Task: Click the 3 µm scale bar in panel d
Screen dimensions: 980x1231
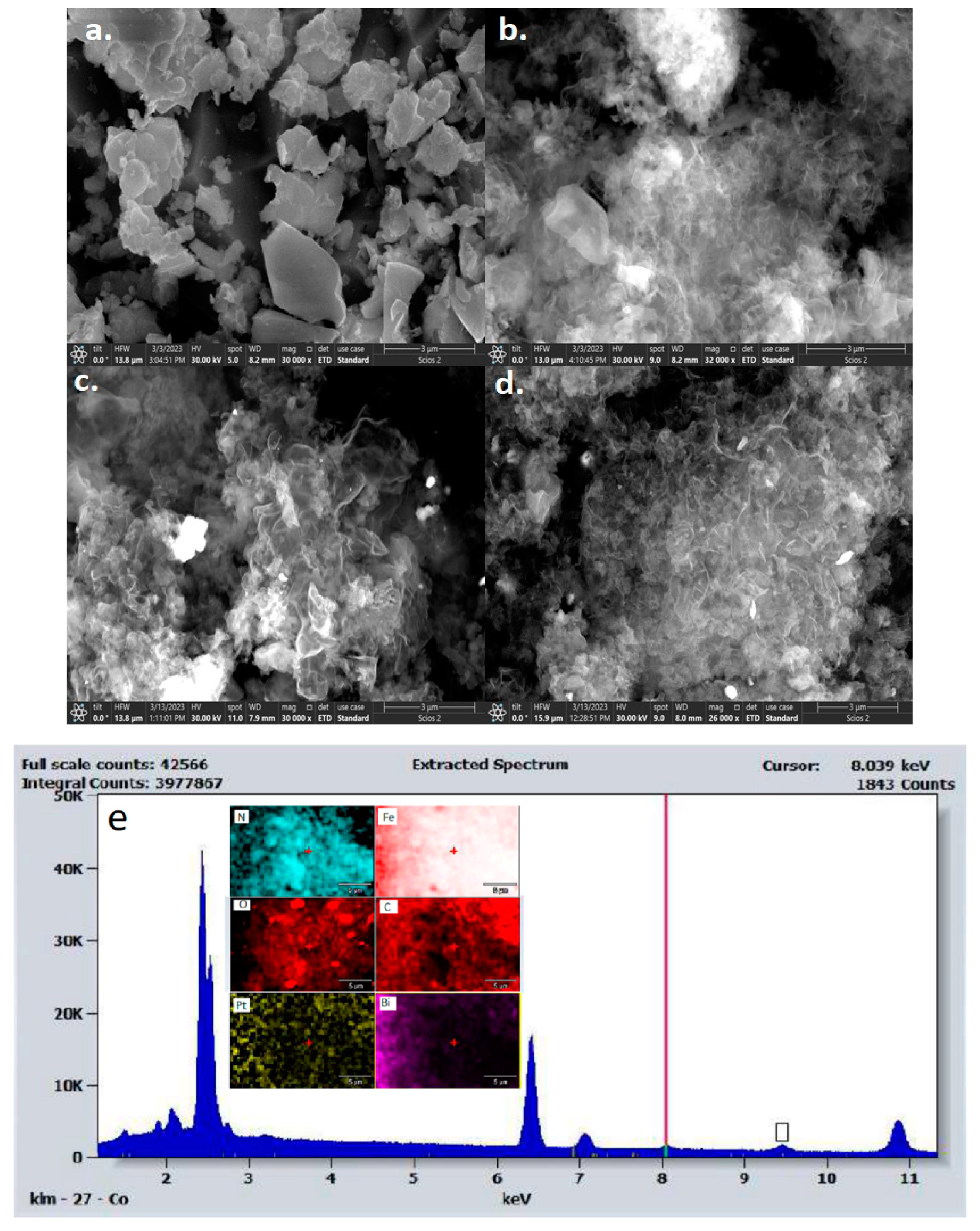Action: coord(857,707)
